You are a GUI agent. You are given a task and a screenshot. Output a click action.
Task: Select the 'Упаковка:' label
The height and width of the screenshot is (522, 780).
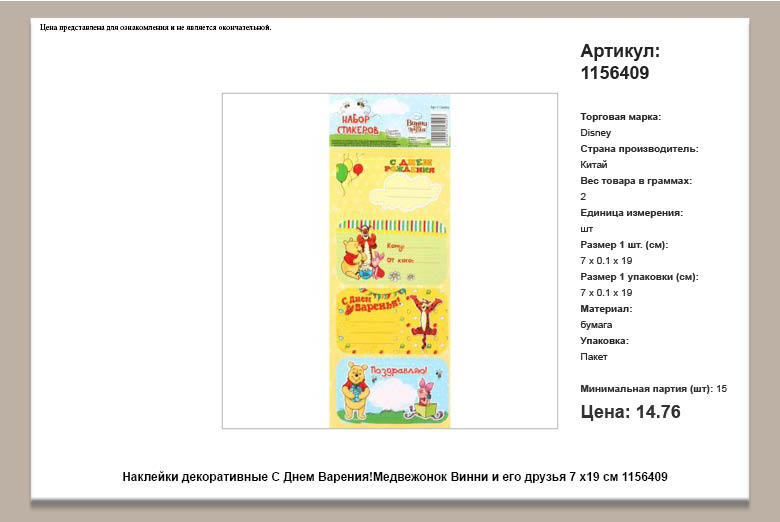[604, 341]
